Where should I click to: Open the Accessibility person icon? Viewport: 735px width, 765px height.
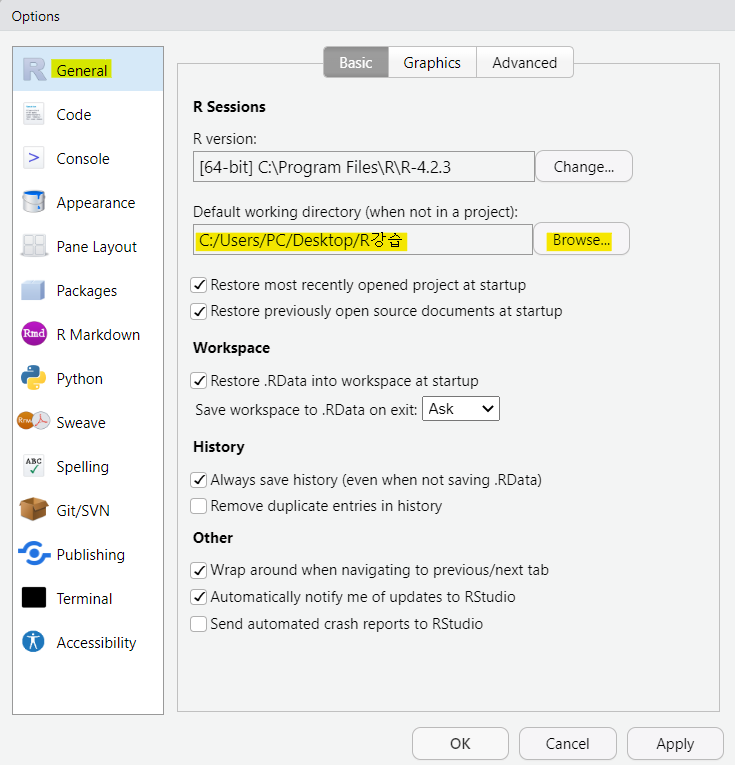coord(33,642)
